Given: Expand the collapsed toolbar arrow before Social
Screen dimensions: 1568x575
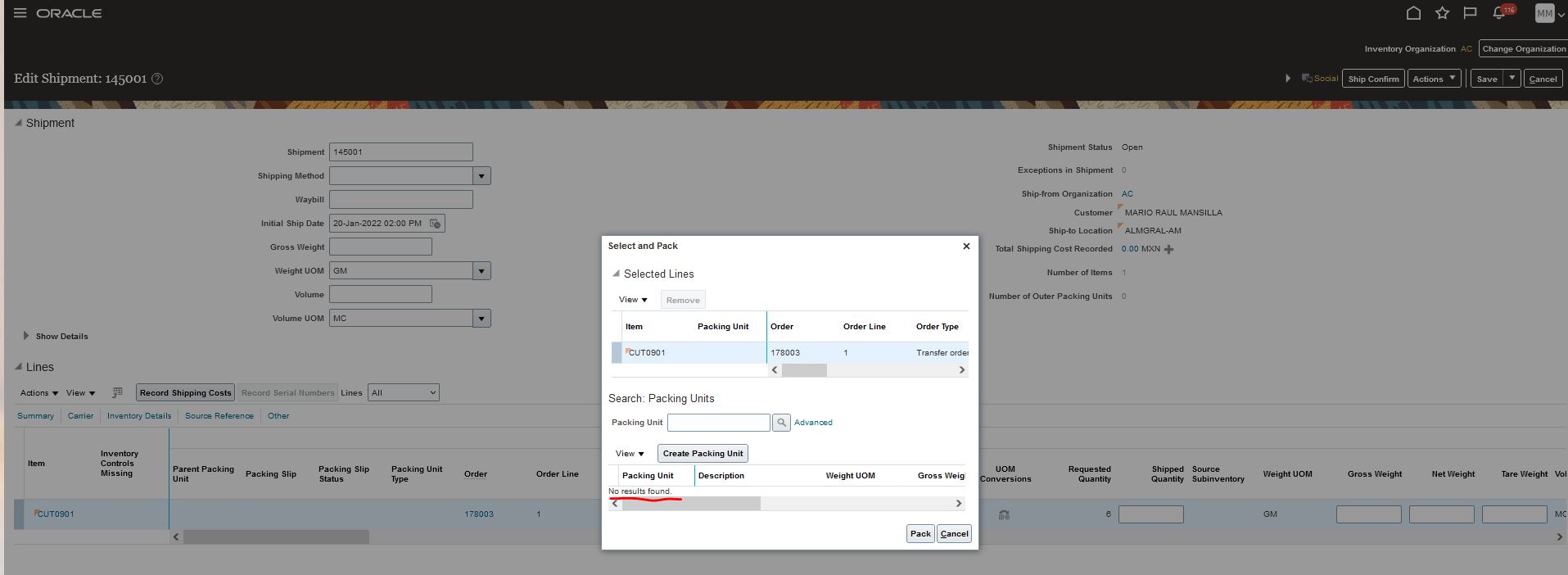Looking at the screenshot, I should 1288,79.
